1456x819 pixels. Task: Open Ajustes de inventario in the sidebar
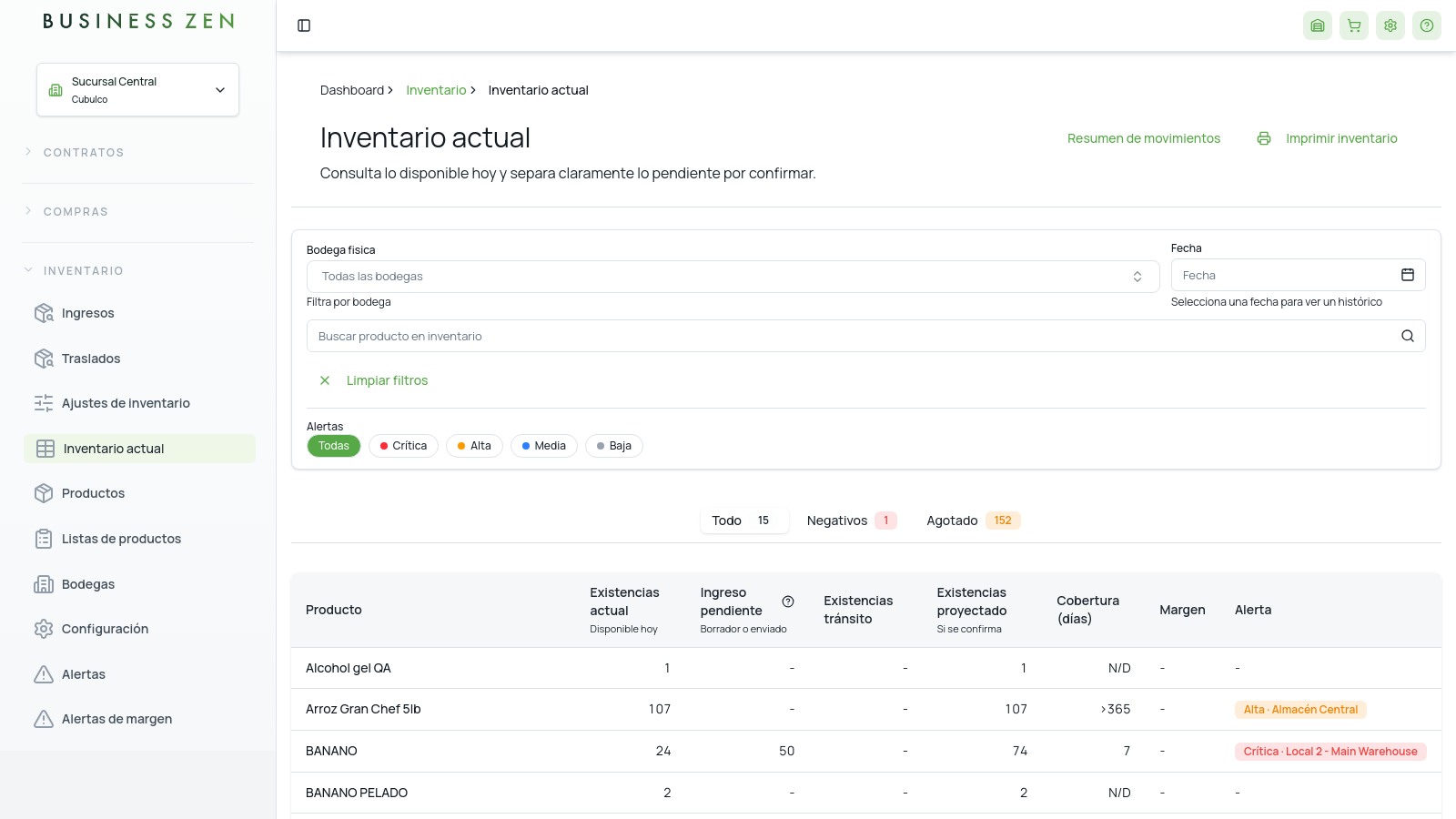pos(139,403)
